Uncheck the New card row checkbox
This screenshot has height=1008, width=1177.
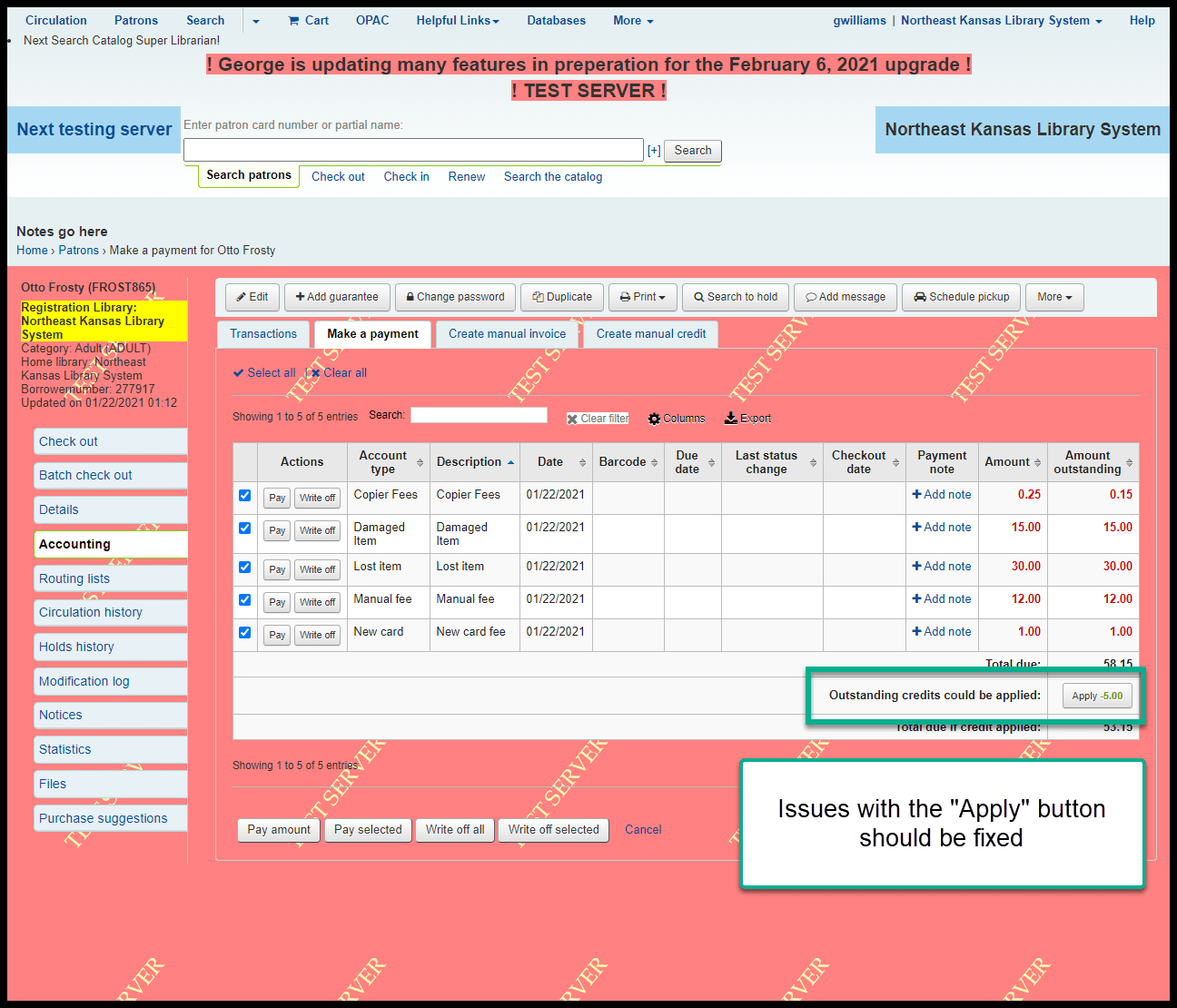[x=244, y=632]
